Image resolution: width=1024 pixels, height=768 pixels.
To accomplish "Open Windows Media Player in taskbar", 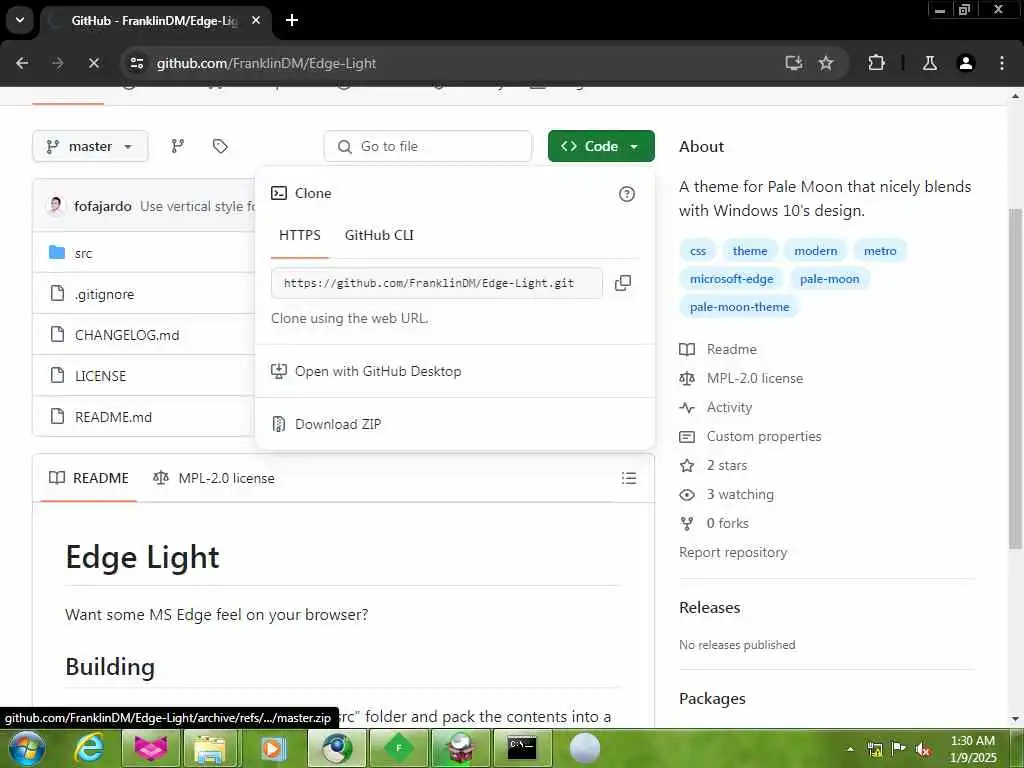I will 272,748.
